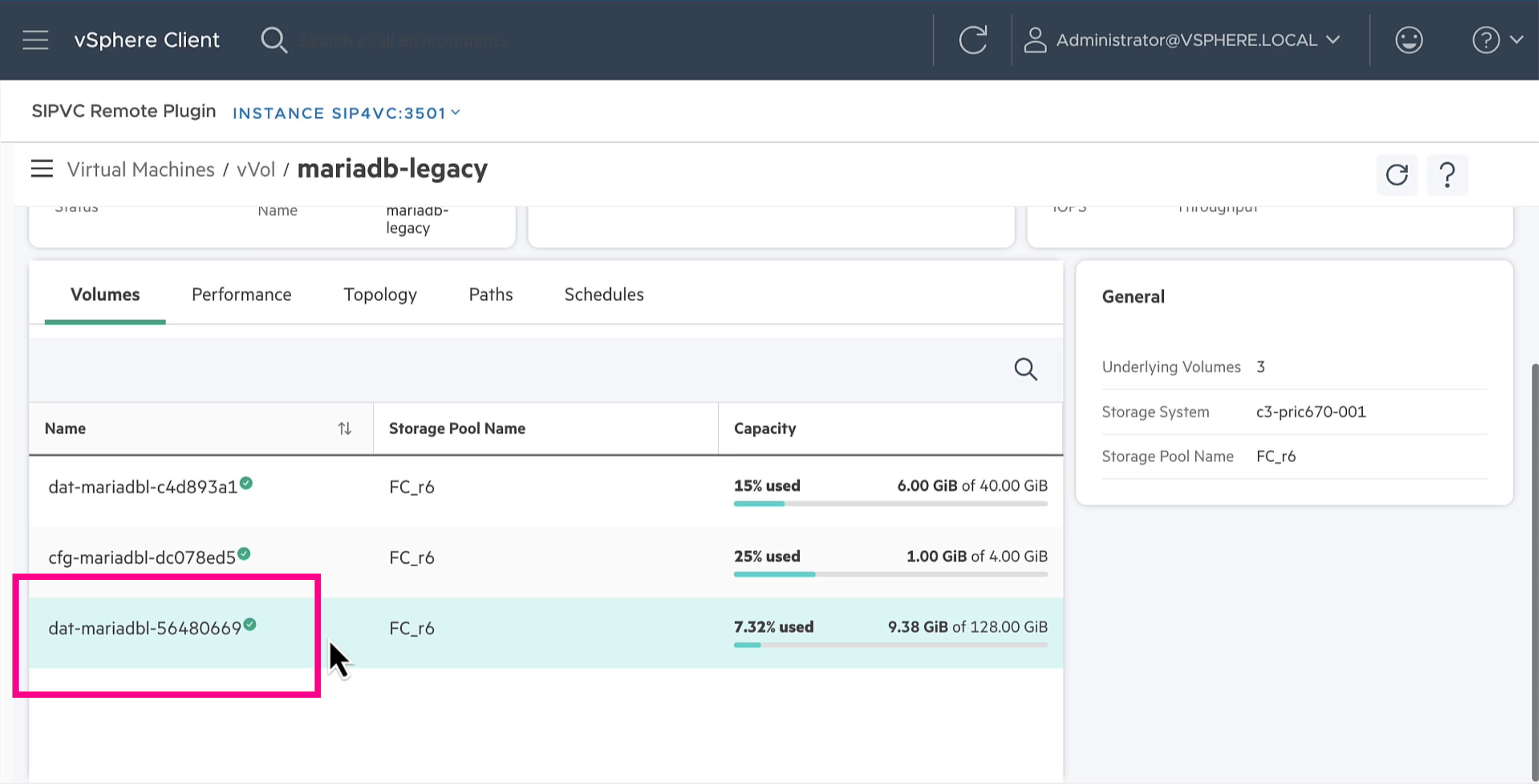The height and width of the screenshot is (784, 1539).
Task: Click the 15% used capacity bar
Action: (890, 504)
